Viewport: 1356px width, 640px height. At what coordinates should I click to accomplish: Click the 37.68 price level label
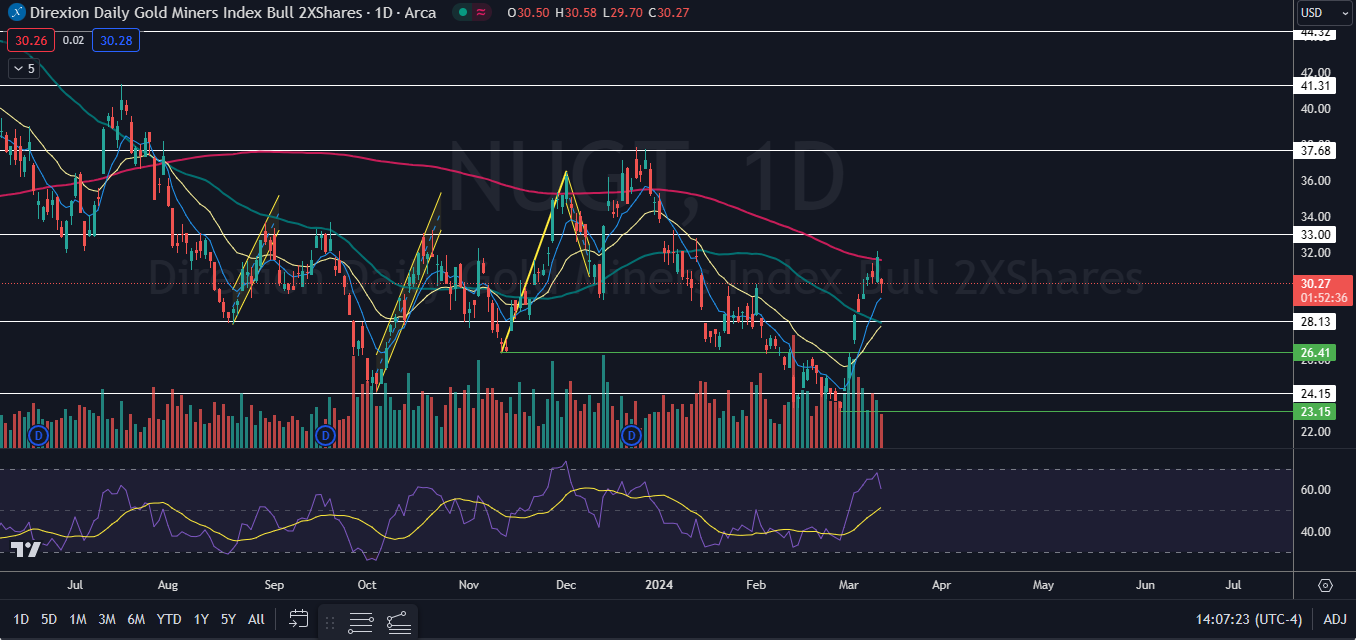[x=1314, y=151]
